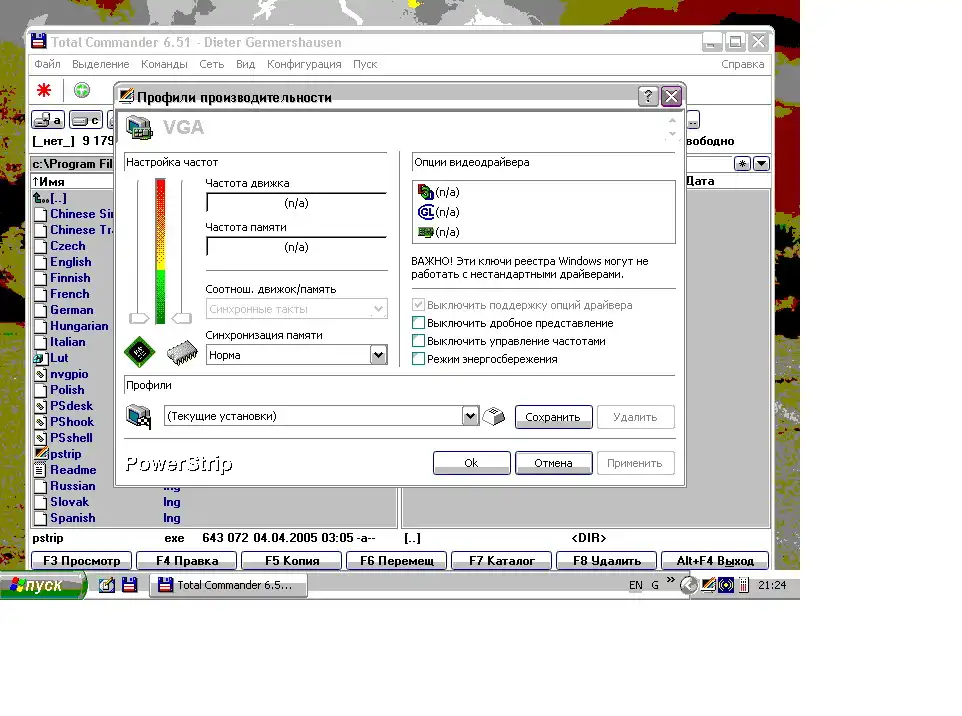
Task: Open Синхронизация памяти dropdown
Action: 378,355
